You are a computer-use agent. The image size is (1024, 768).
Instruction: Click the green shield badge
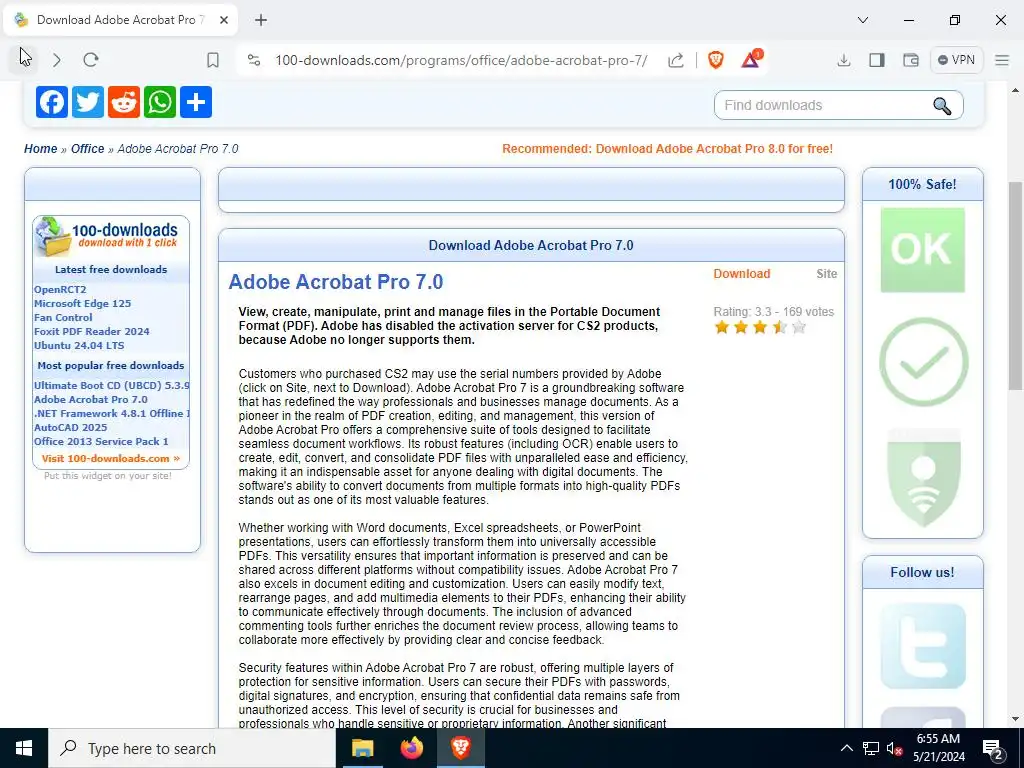(923, 478)
